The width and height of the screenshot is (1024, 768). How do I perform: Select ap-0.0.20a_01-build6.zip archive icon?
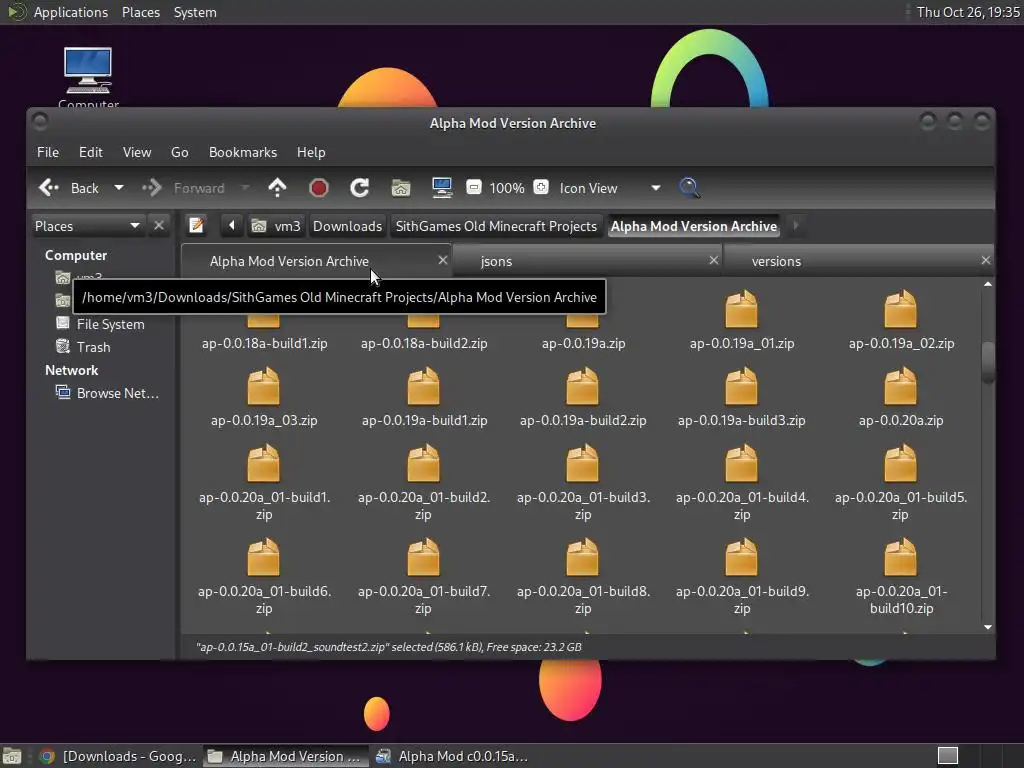point(263,557)
